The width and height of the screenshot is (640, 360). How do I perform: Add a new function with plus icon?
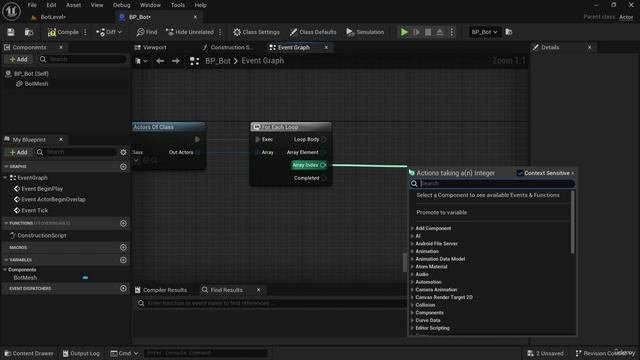pyautogui.click(x=123, y=223)
